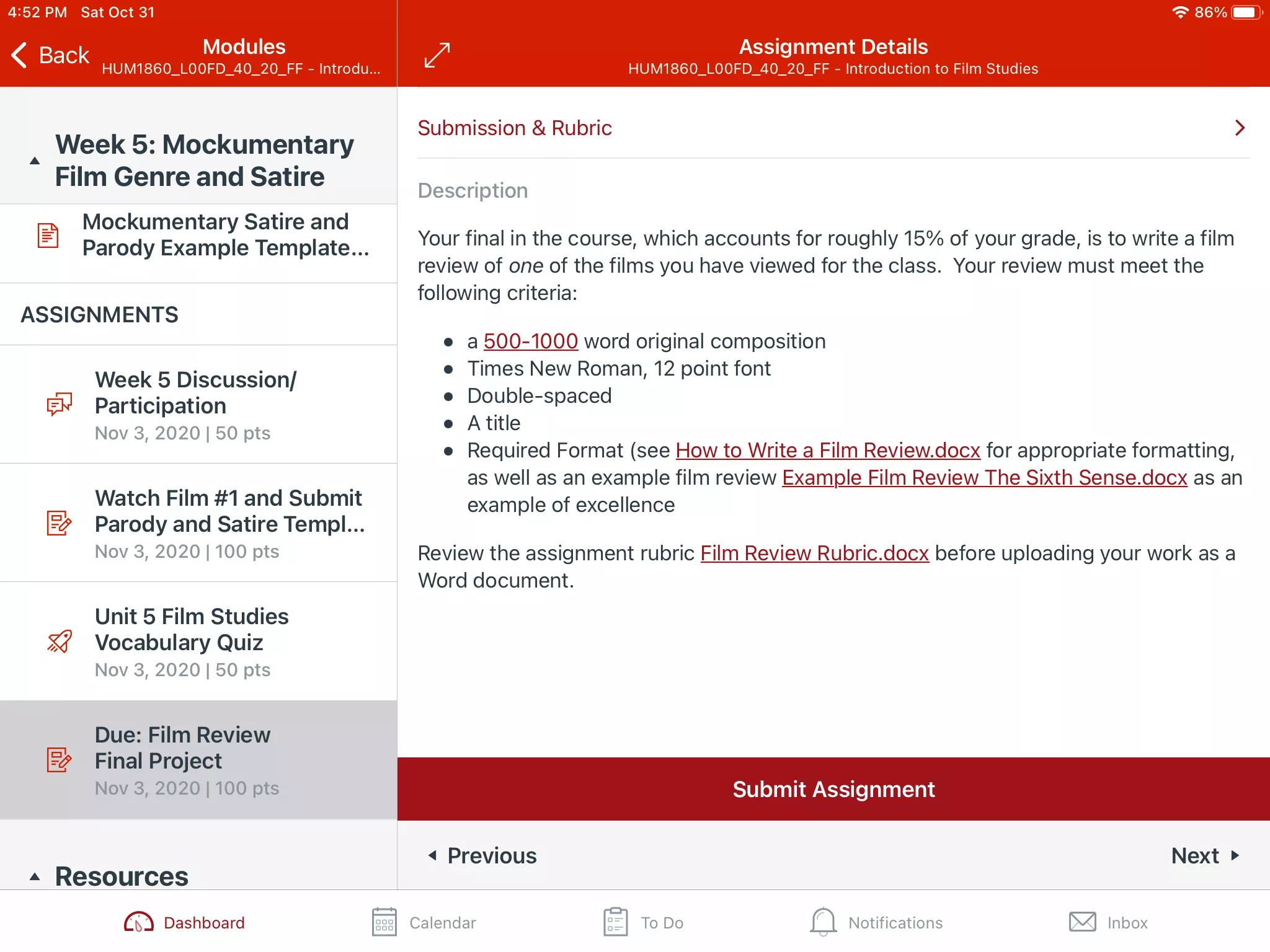Open Example Film Review The Sixth Sense.docx
1270x952 pixels.
point(984,478)
